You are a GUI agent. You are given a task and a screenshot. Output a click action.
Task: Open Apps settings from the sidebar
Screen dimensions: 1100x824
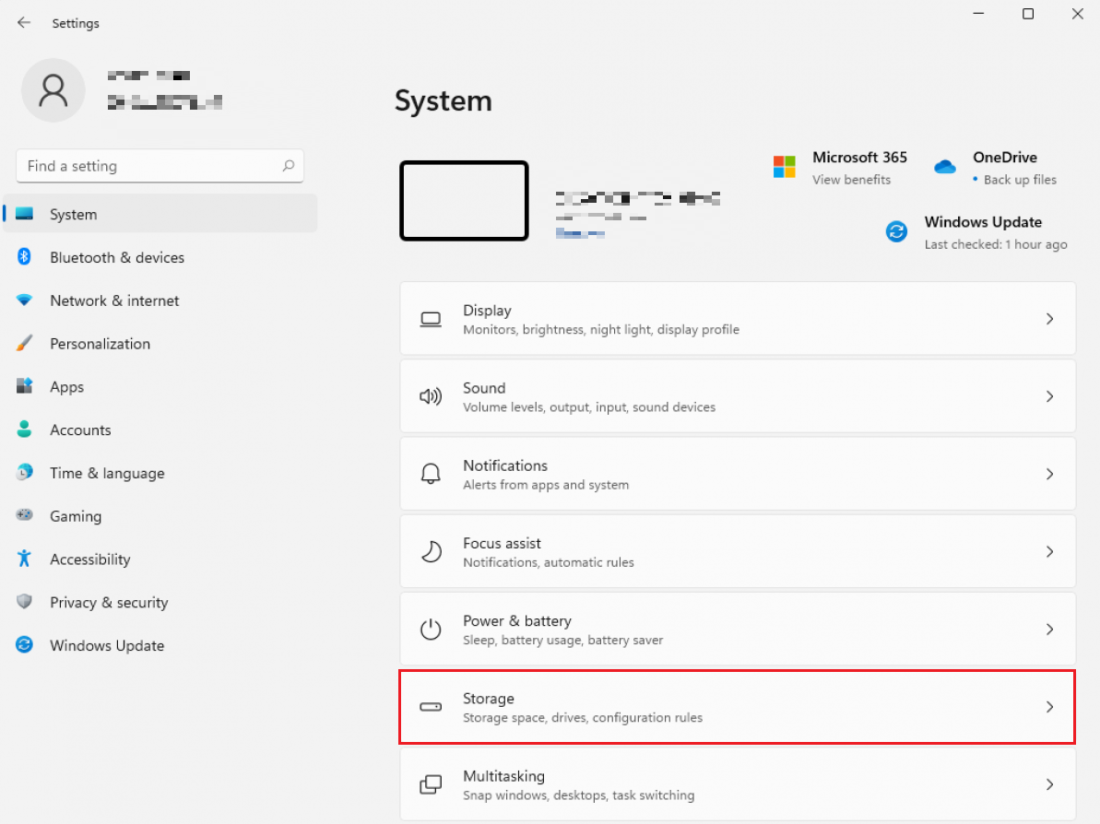pyautogui.click(x=66, y=386)
